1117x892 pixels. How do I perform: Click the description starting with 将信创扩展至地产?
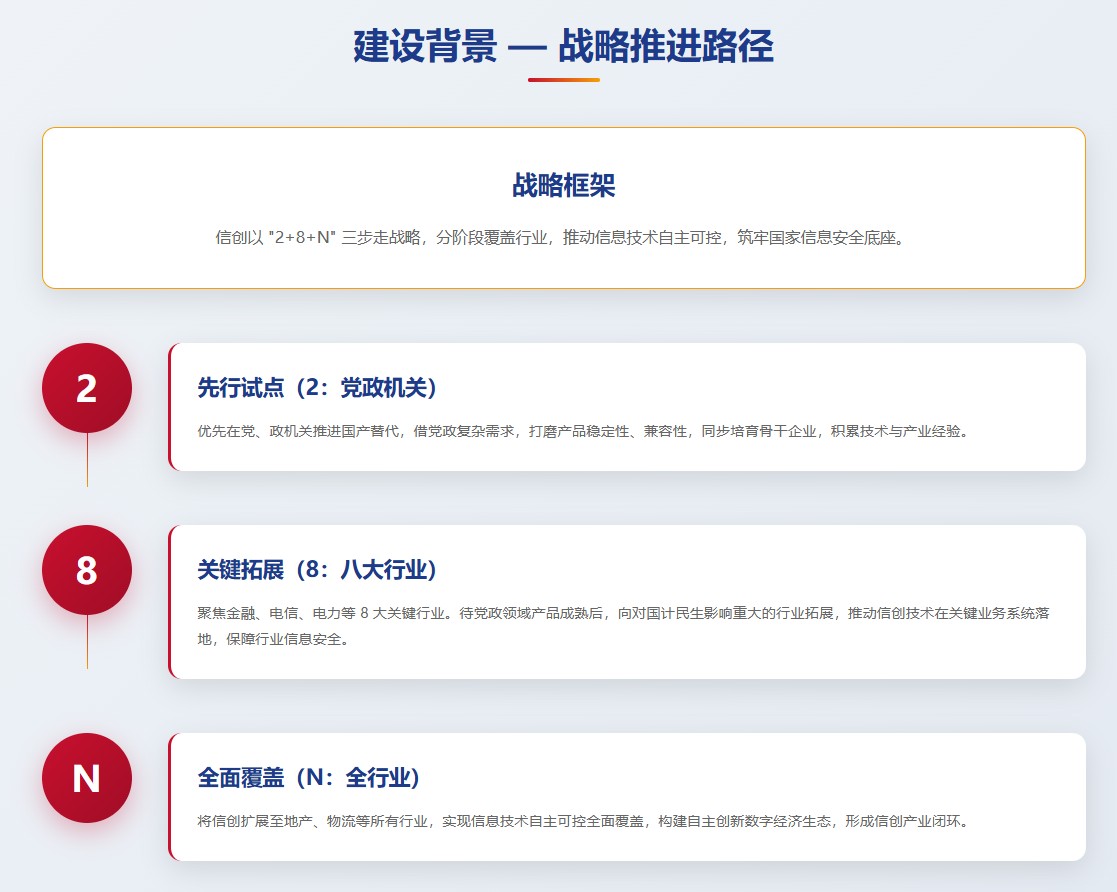point(582,822)
